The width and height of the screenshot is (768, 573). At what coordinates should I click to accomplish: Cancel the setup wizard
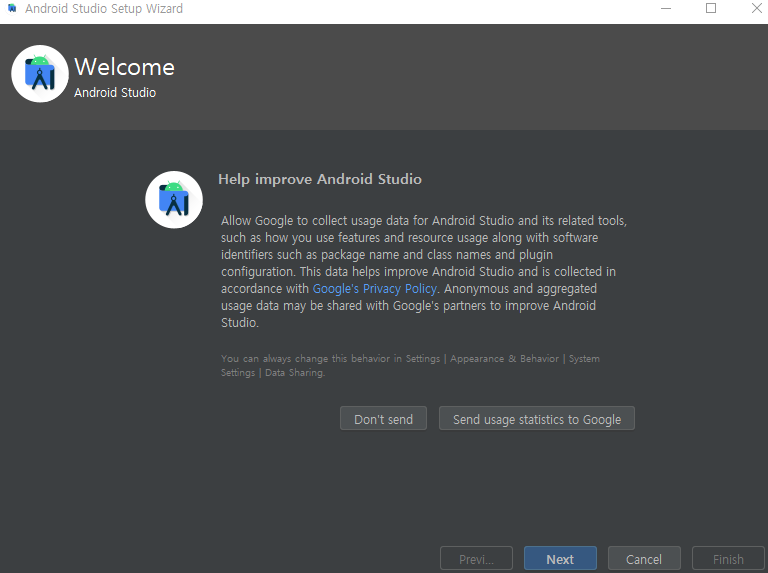click(x=644, y=558)
